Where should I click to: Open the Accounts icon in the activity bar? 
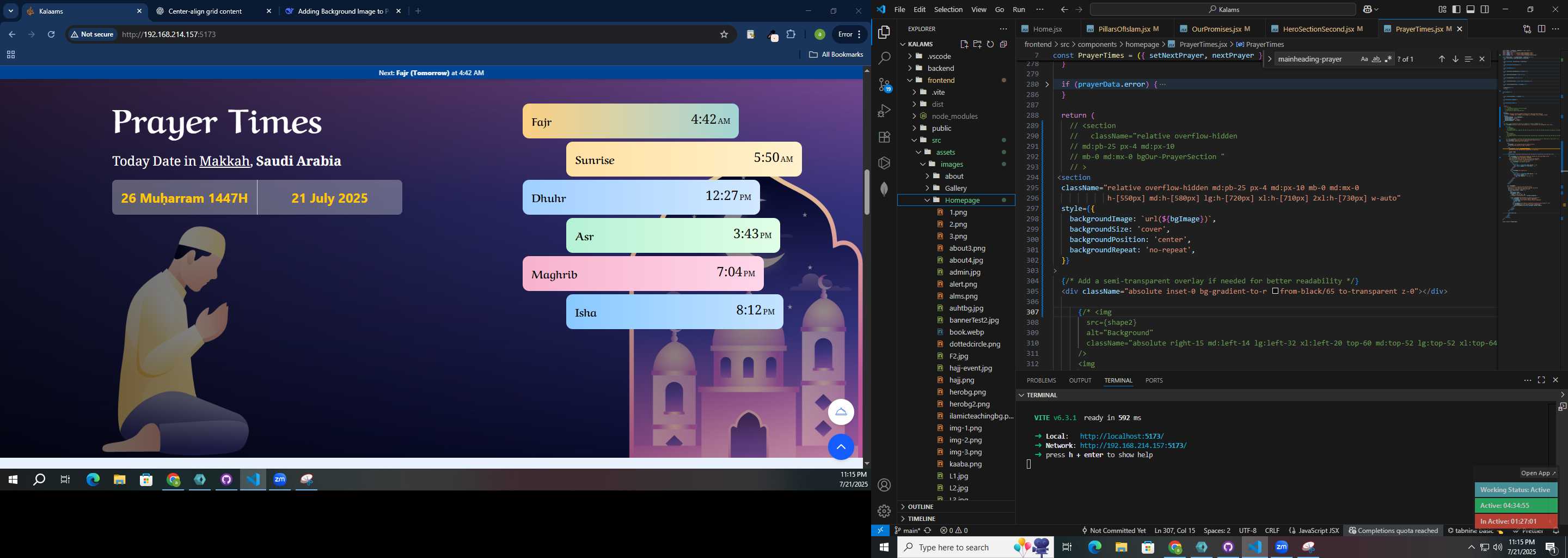(x=884, y=485)
